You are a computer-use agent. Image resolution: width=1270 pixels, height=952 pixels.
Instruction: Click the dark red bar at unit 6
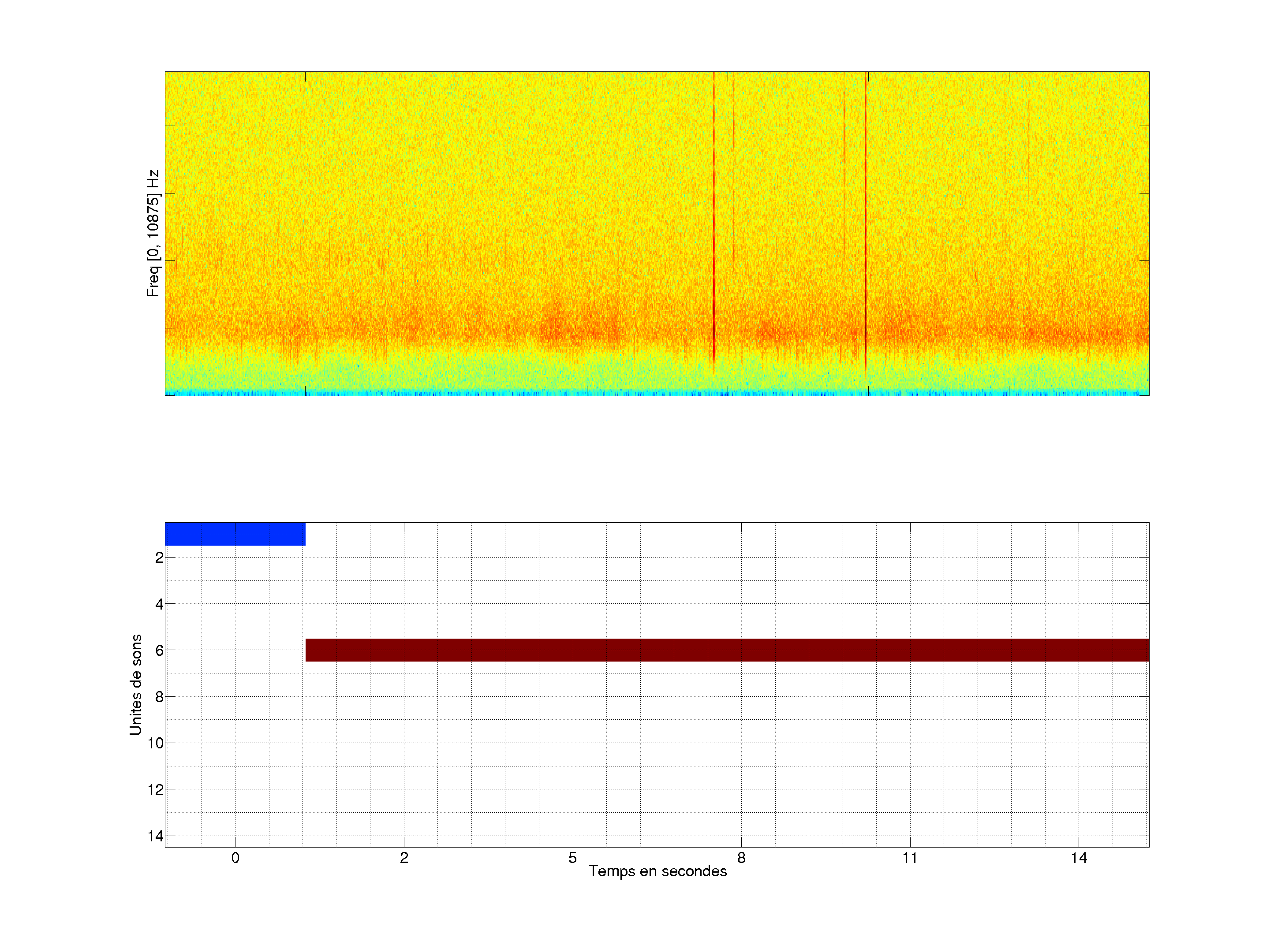click(x=727, y=650)
